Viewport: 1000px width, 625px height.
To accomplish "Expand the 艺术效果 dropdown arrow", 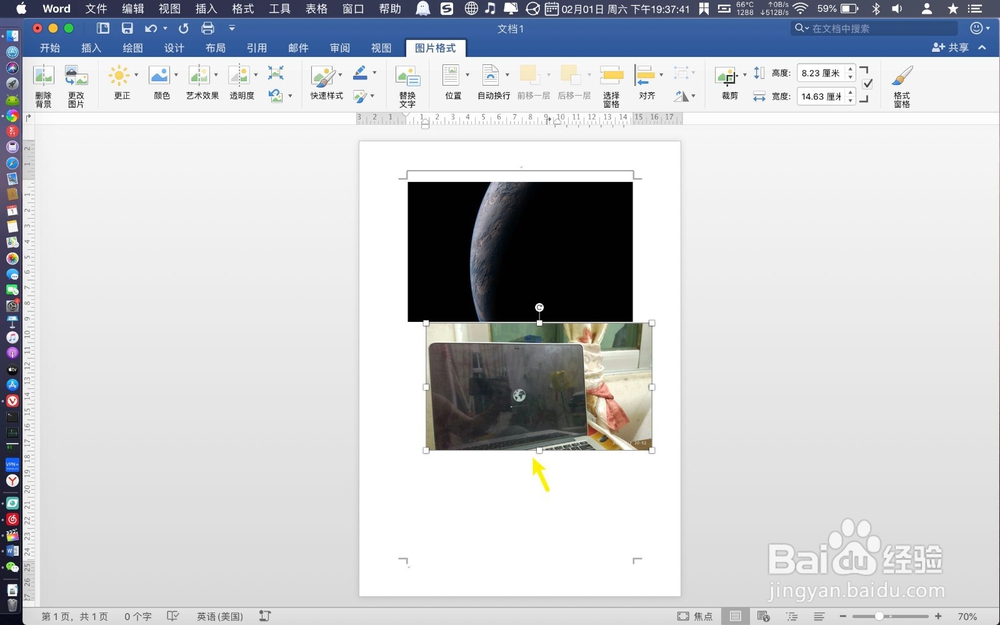I will [216, 75].
